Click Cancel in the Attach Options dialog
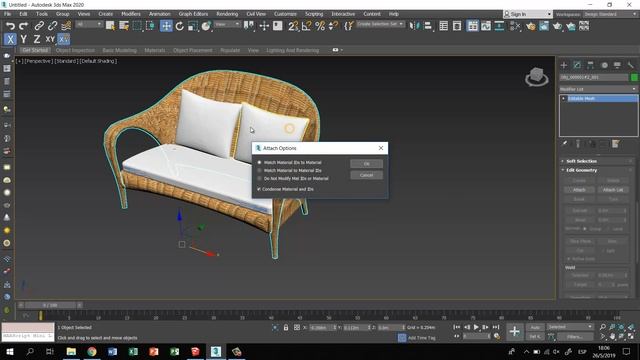The height and width of the screenshot is (360, 640). 367,175
